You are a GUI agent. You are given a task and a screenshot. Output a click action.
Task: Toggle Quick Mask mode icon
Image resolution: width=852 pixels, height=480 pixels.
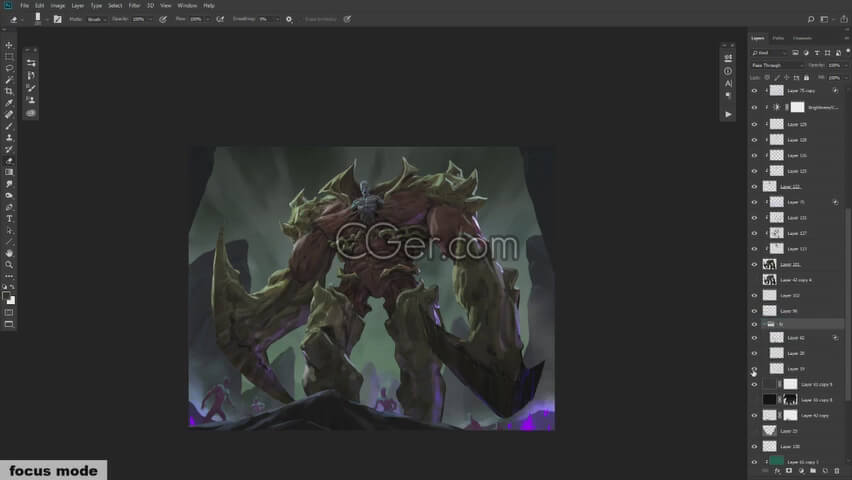[x=9, y=313]
